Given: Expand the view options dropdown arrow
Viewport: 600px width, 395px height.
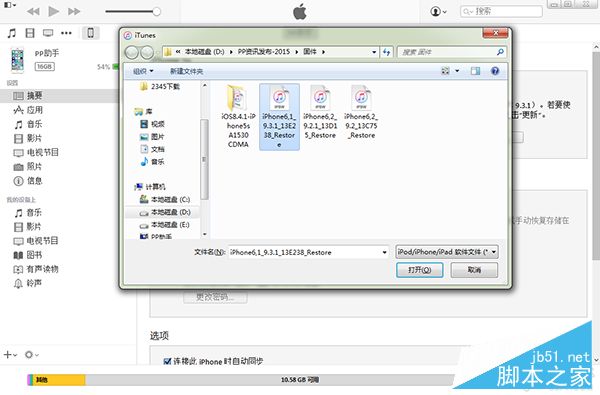Looking at the screenshot, I should pyautogui.click(x=457, y=71).
